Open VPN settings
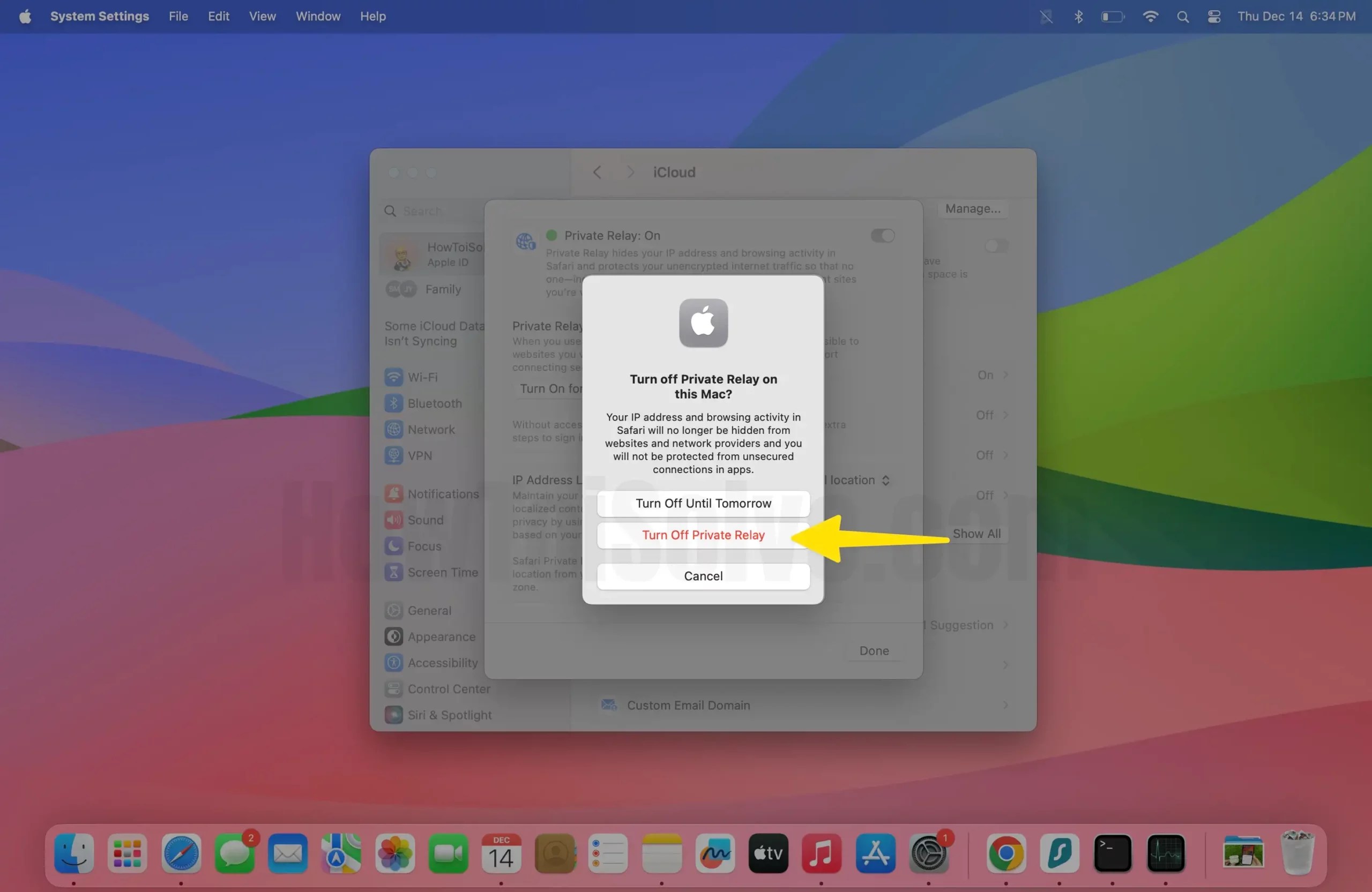 pyautogui.click(x=420, y=455)
